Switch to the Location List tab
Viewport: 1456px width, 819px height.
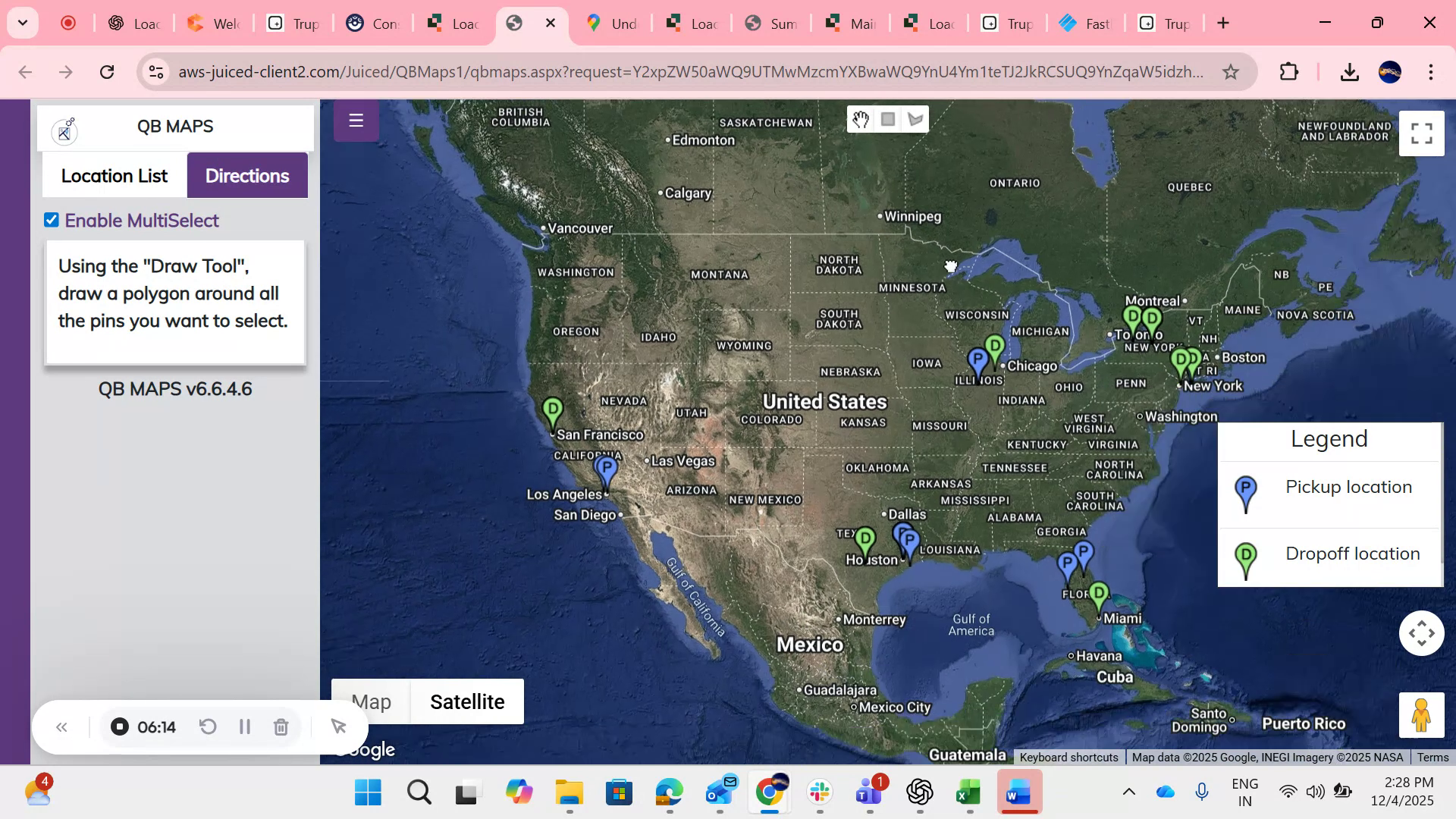click(114, 175)
